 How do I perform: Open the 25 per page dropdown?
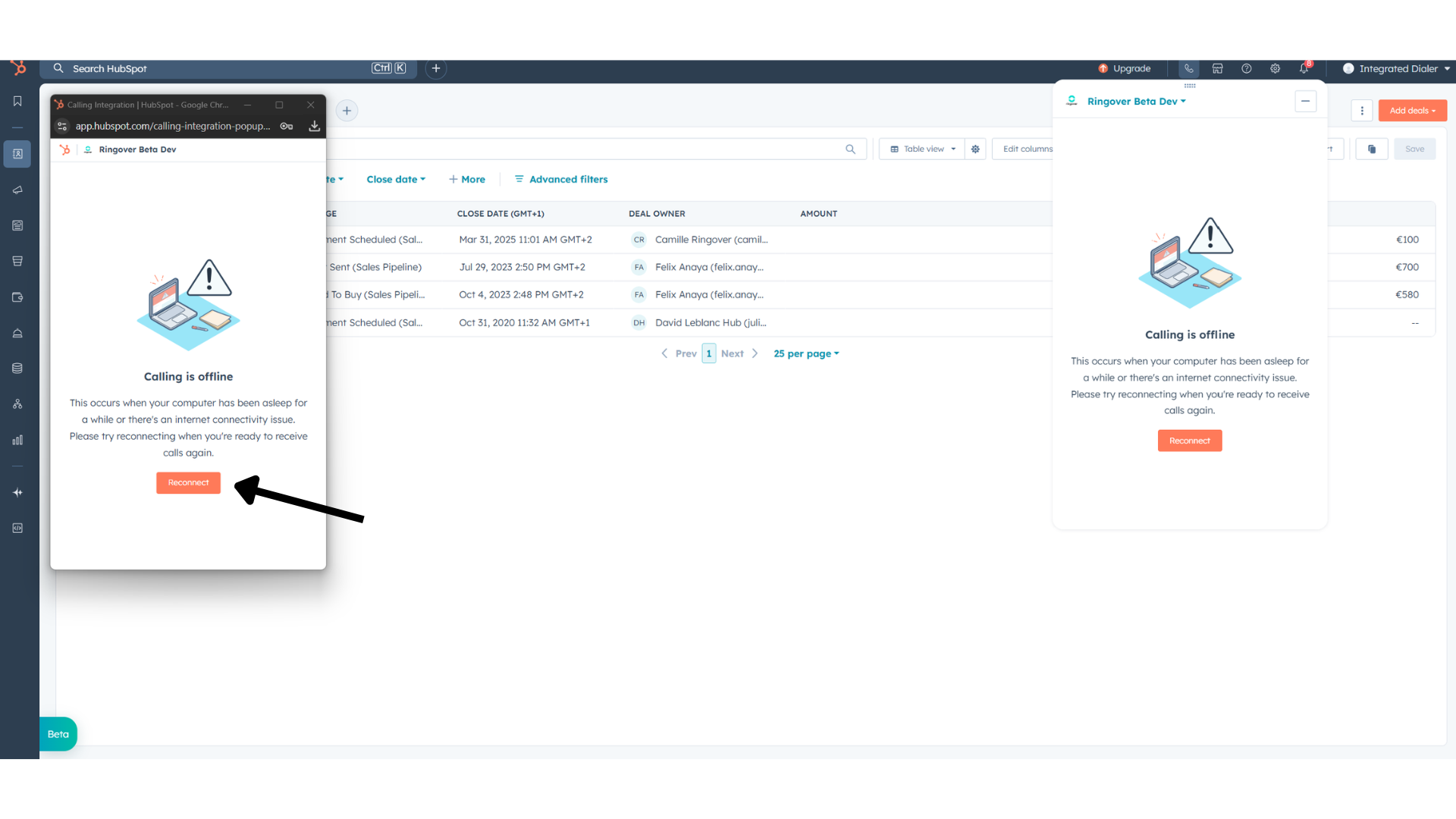pyautogui.click(x=806, y=353)
